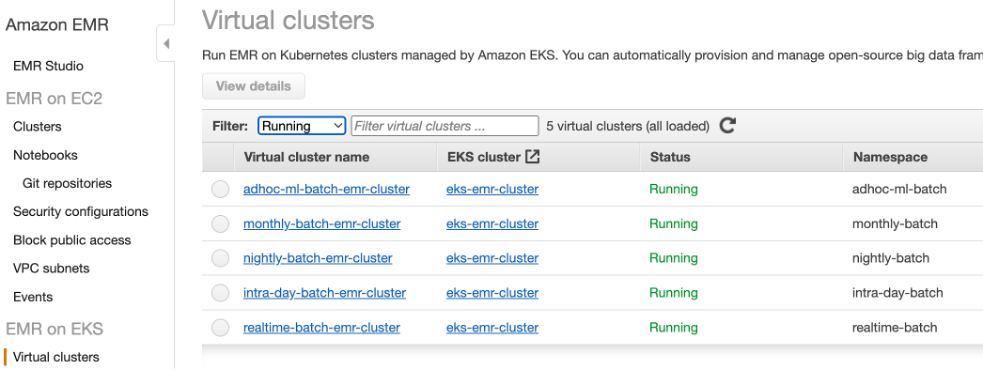
Task: Select the monthly-batch-emr-cluster radio button
Action: coord(220,224)
